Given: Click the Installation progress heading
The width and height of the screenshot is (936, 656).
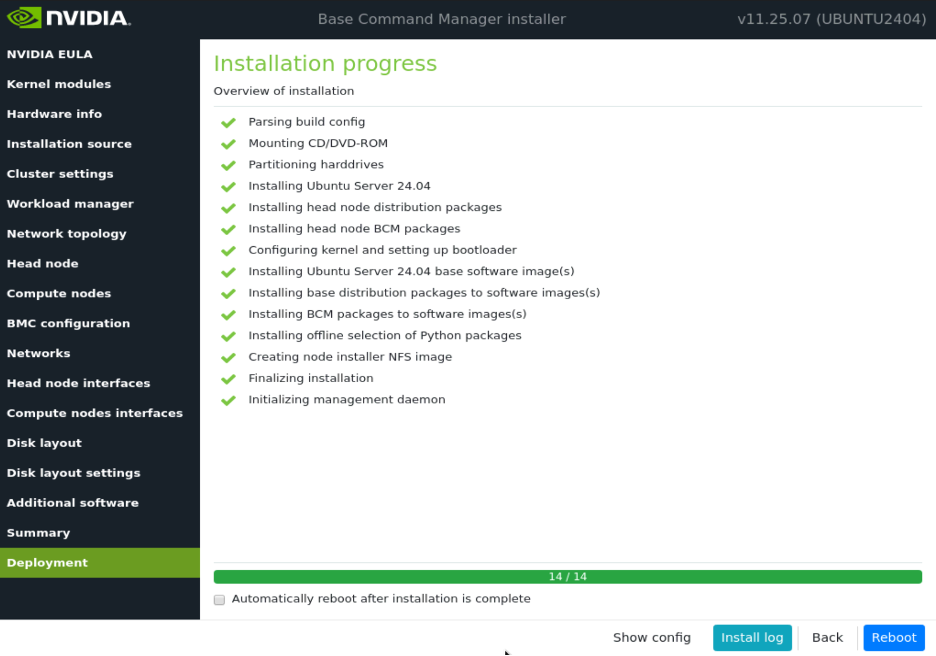Looking at the screenshot, I should tap(325, 64).
